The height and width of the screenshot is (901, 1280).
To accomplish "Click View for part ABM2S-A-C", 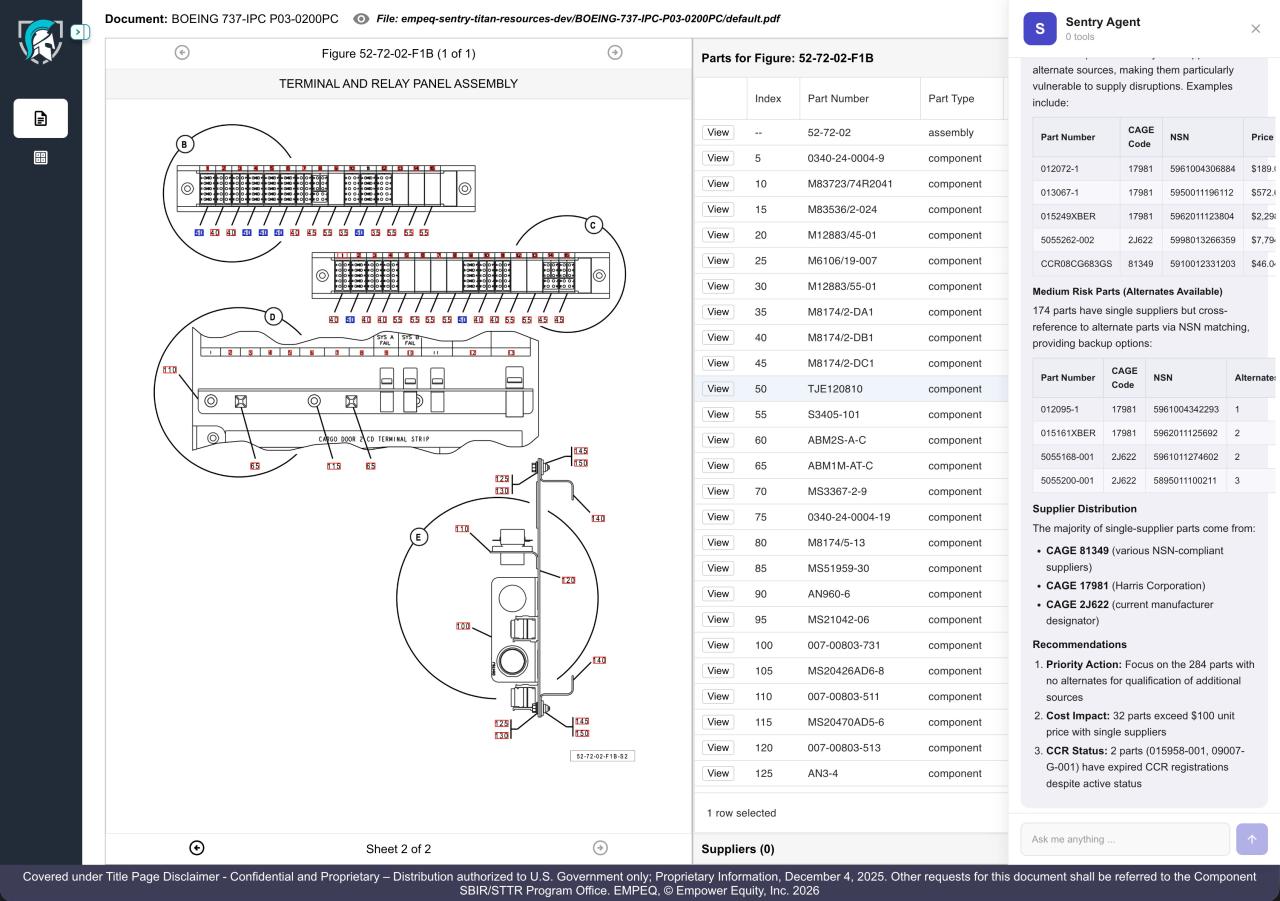I will pos(717,440).
